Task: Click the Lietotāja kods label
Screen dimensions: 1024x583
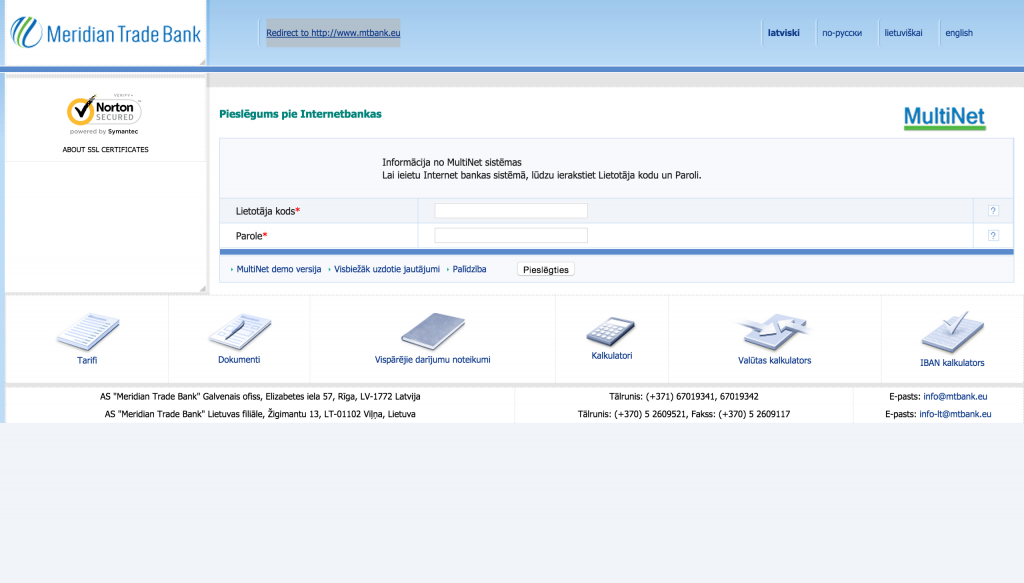Action: pos(268,211)
